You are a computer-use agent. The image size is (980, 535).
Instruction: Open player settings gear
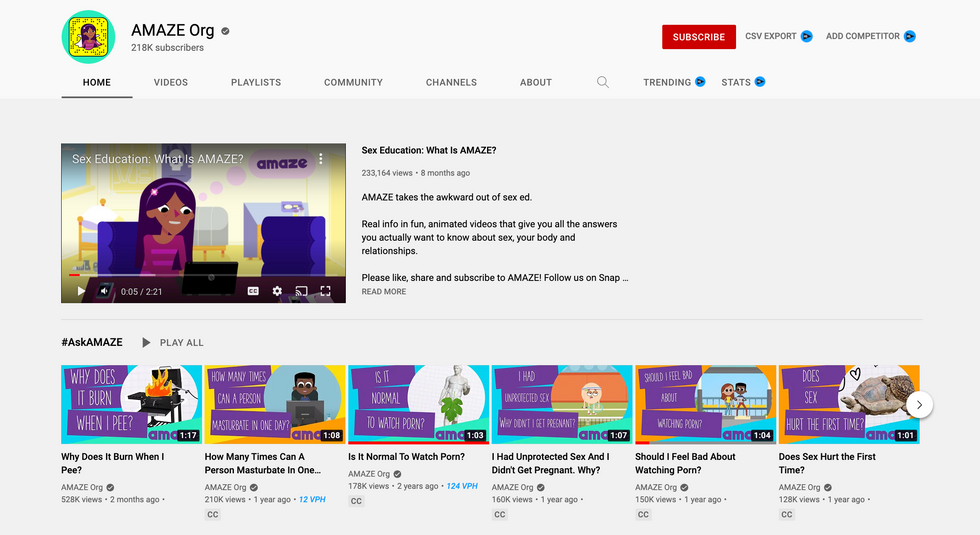coord(277,291)
